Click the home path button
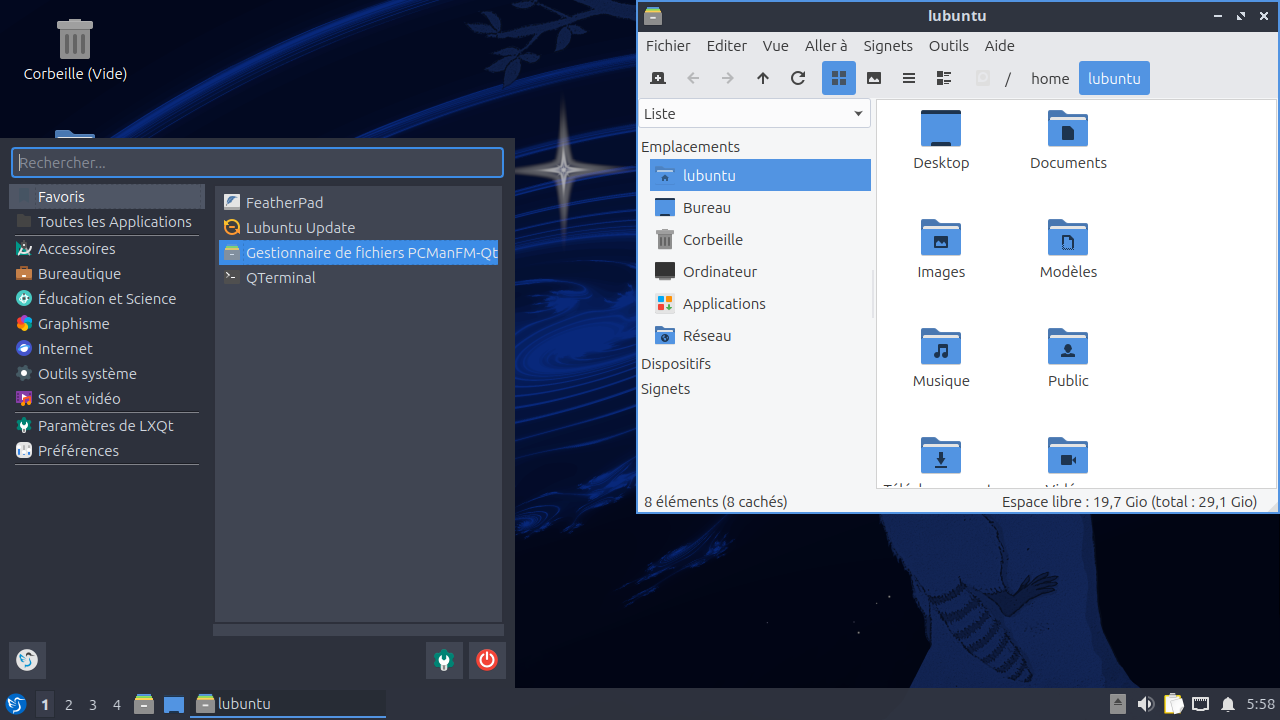Image resolution: width=1280 pixels, height=720 pixels. point(1050,78)
